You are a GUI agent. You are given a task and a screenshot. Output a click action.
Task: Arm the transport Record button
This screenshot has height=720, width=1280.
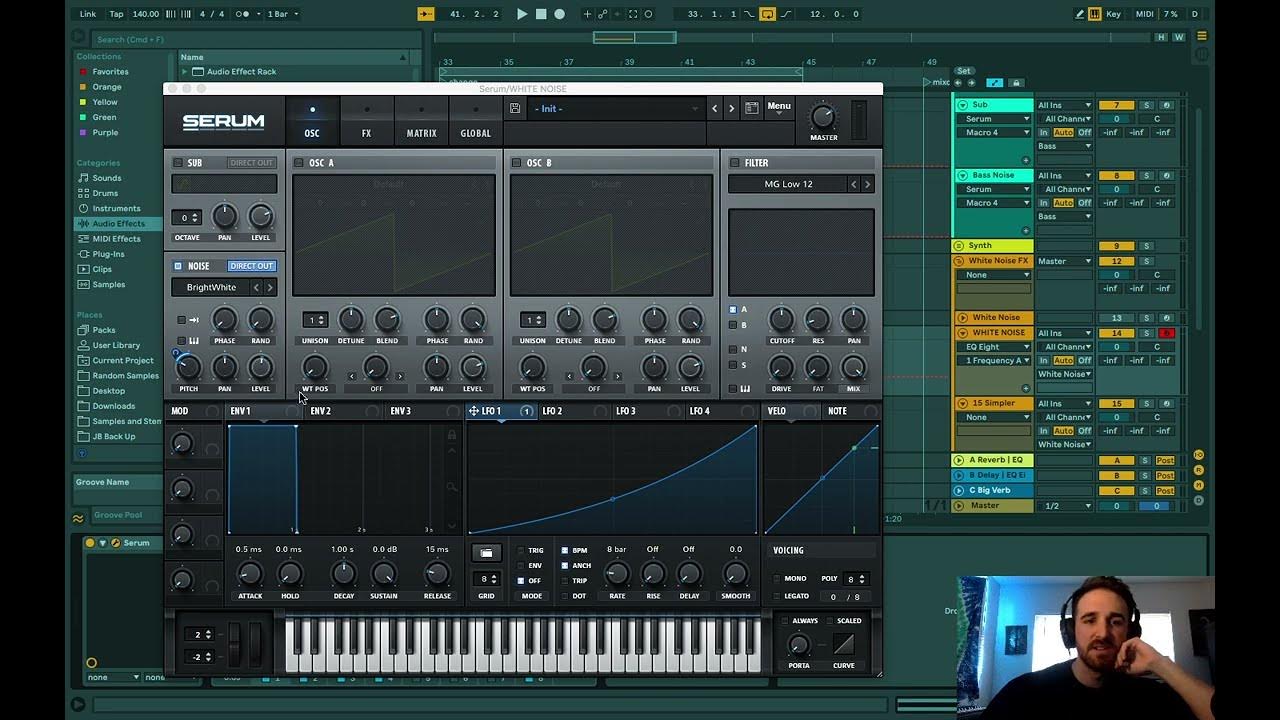pyautogui.click(x=559, y=14)
